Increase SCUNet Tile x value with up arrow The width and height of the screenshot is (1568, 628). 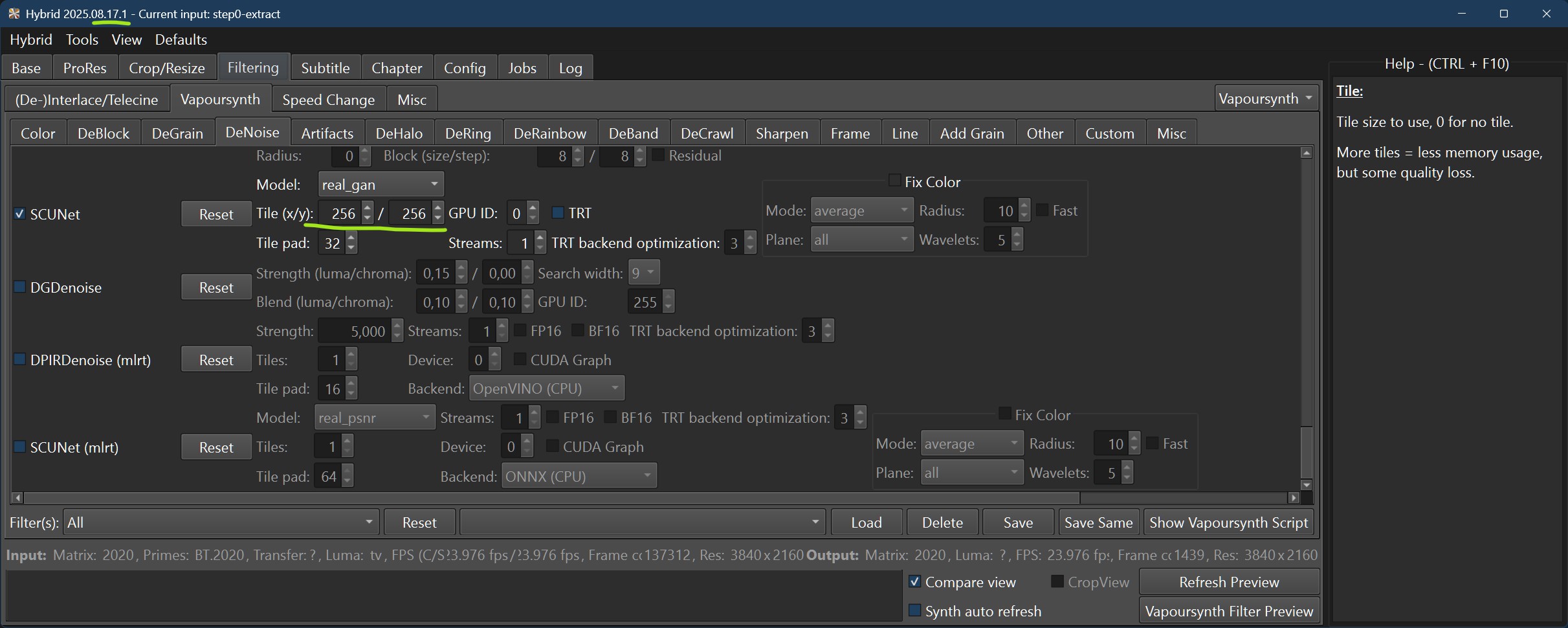click(368, 207)
